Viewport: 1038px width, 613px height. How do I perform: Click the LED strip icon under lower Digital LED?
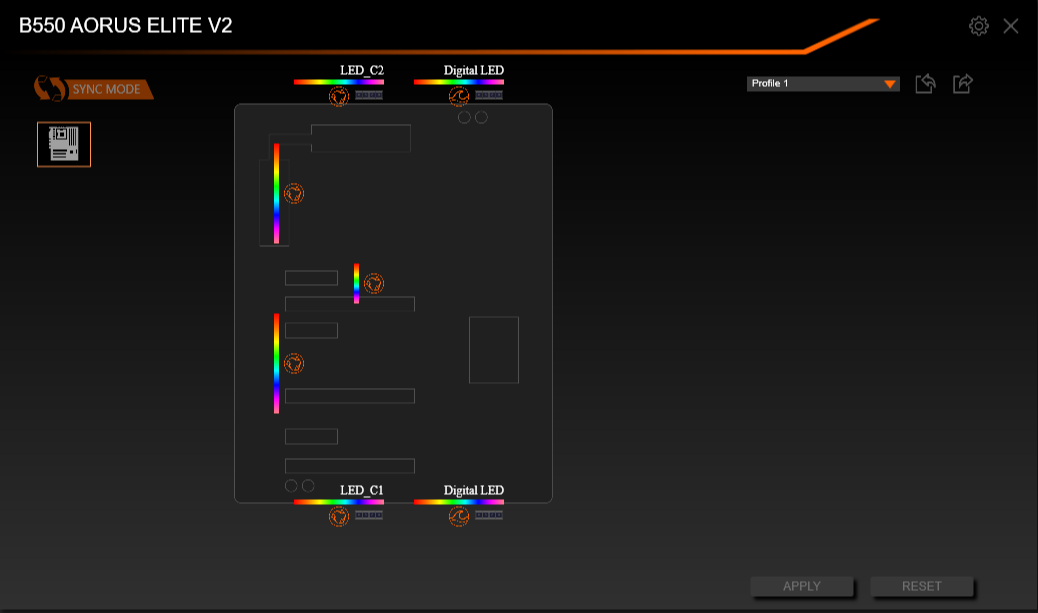(489, 515)
